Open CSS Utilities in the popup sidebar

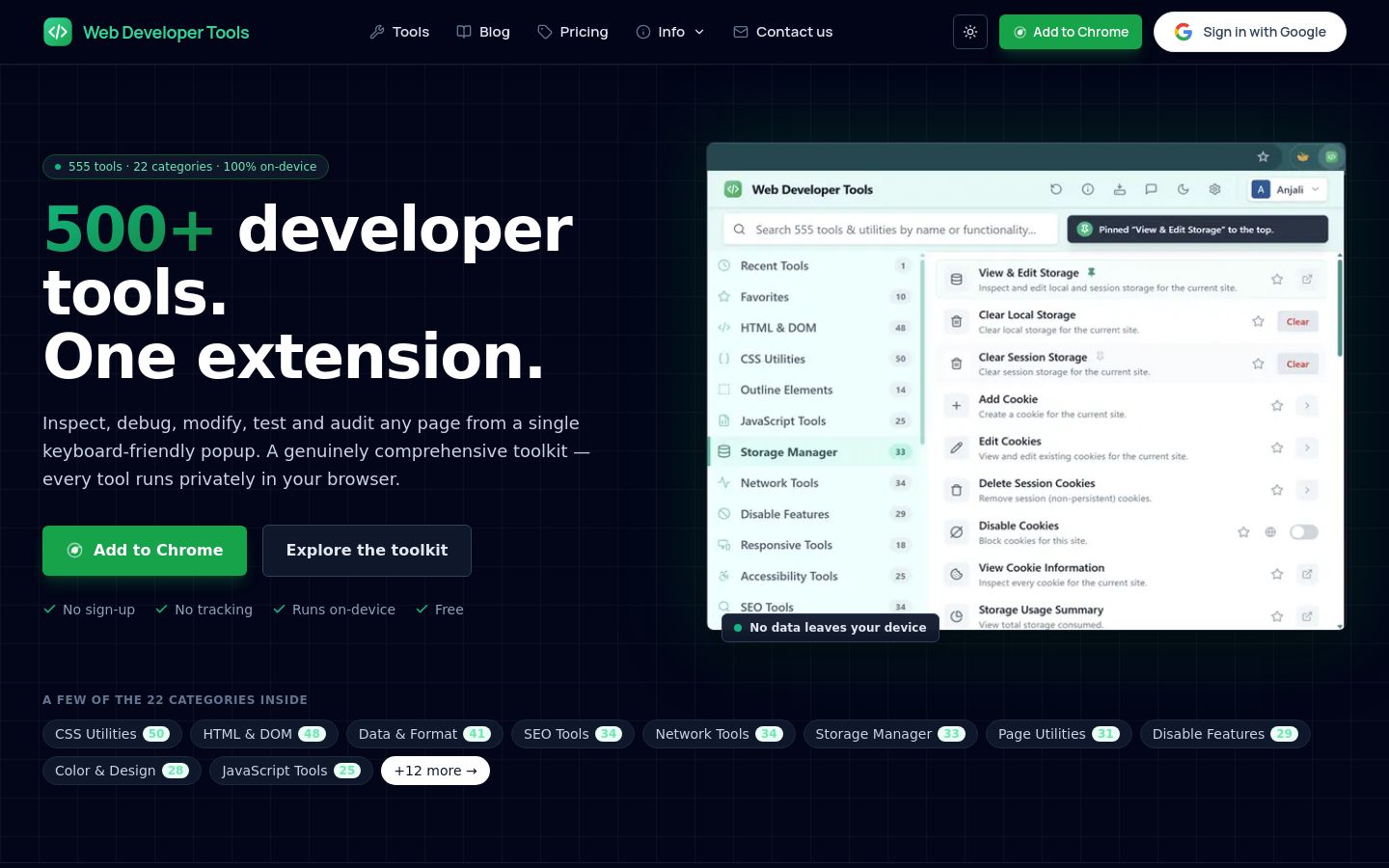tap(815, 359)
